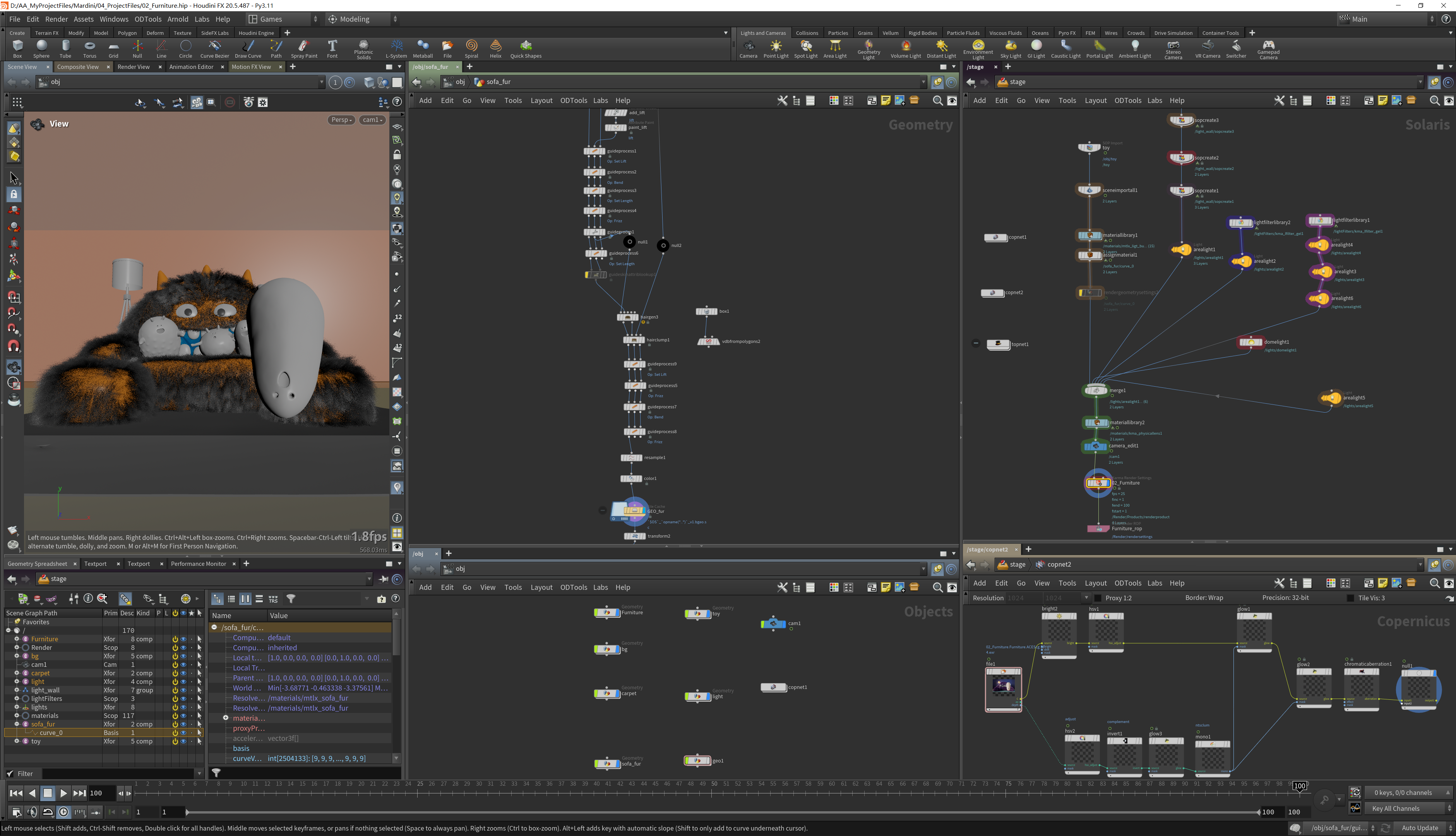This screenshot has width=1456, height=836.
Task: Select the Sphere shelf tool
Action: pyautogui.click(x=41, y=49)
